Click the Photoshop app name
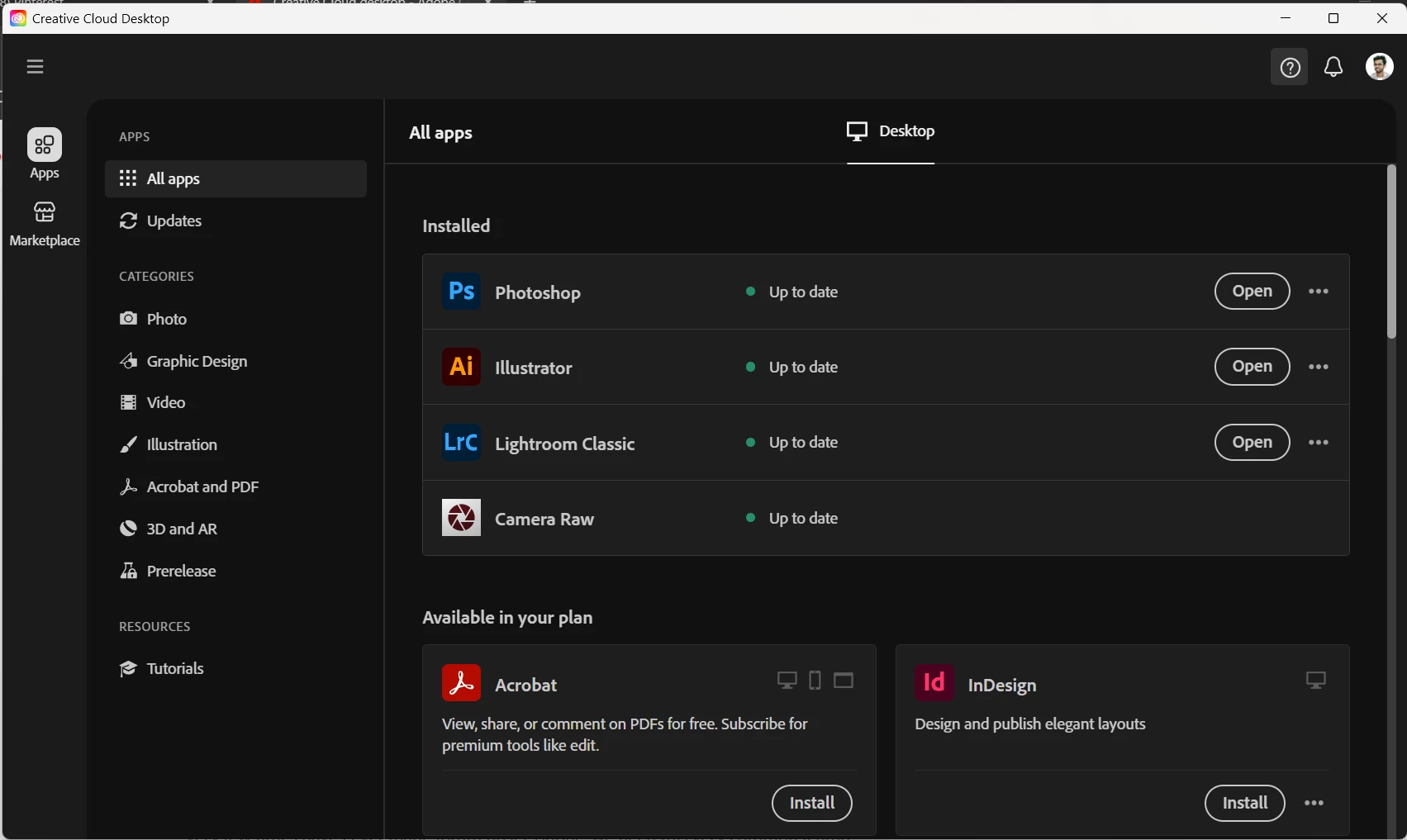This screenshot has width=1407, height=840. [538, 293]
